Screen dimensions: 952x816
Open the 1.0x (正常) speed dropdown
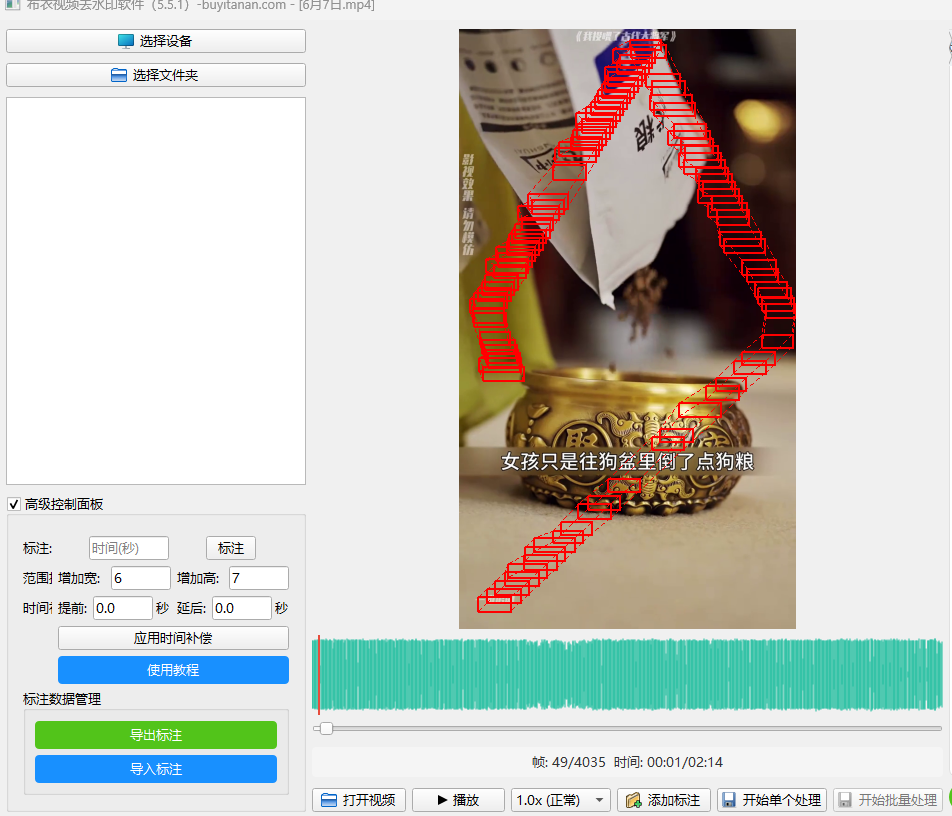coord(560,800)
